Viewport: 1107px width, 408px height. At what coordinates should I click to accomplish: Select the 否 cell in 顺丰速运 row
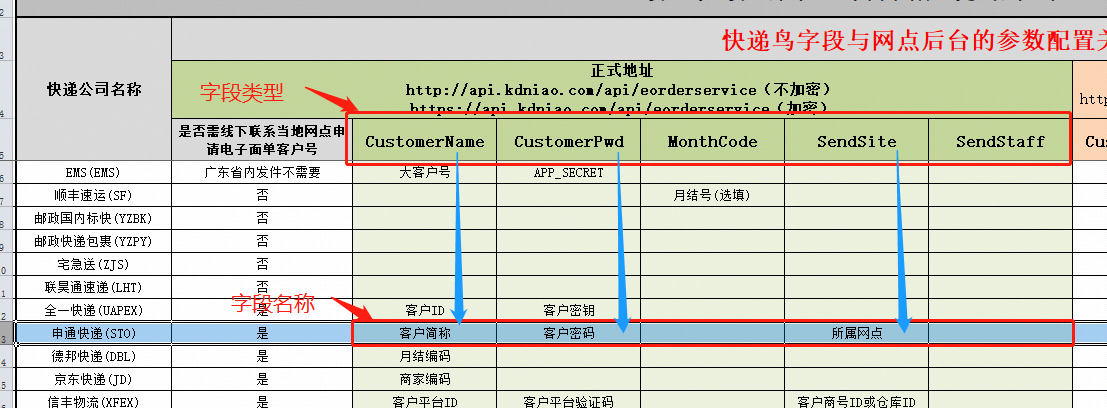tap(262, 196)
